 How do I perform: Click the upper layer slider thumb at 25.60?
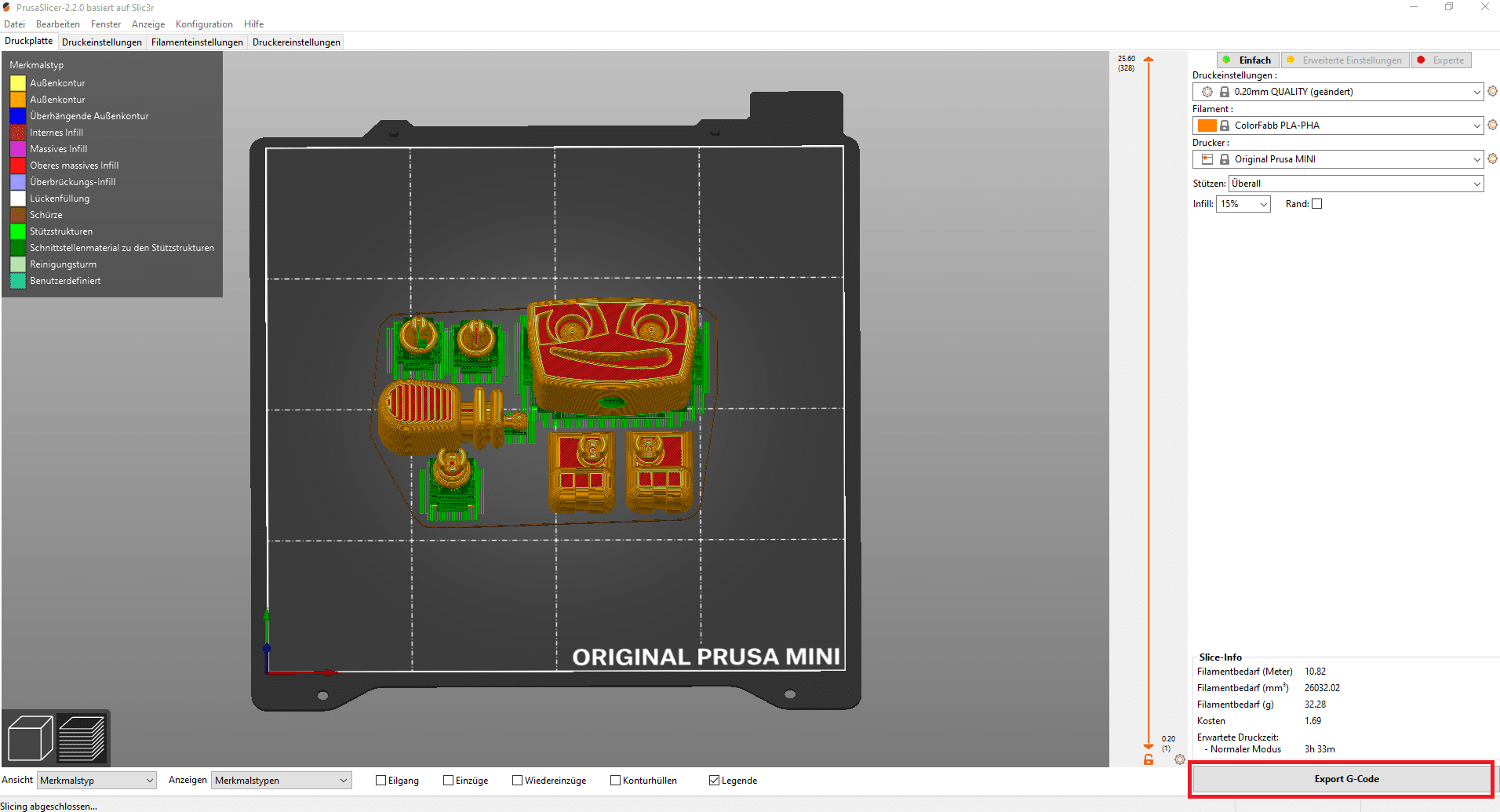coord(1149,60)
